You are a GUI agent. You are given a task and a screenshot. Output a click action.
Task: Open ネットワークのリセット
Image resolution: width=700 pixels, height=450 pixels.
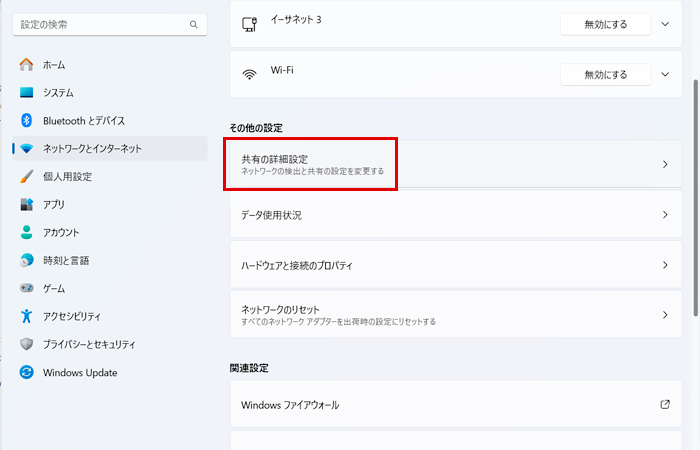coord(456,315)
